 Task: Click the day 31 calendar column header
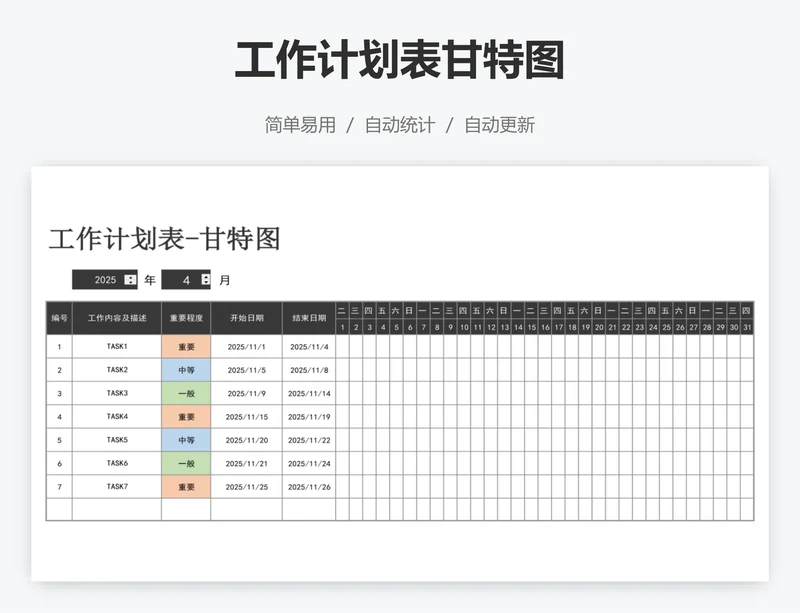coord(749,325)
